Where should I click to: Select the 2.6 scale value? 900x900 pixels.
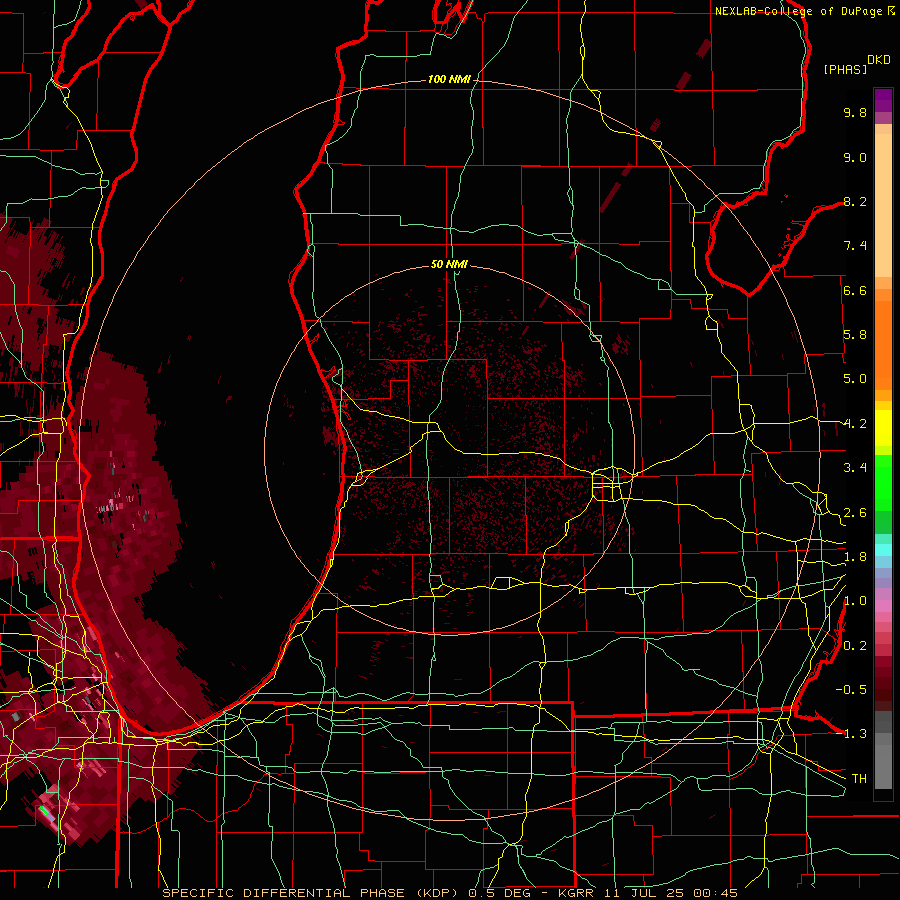pyautogui.click(x=855, y=513)
